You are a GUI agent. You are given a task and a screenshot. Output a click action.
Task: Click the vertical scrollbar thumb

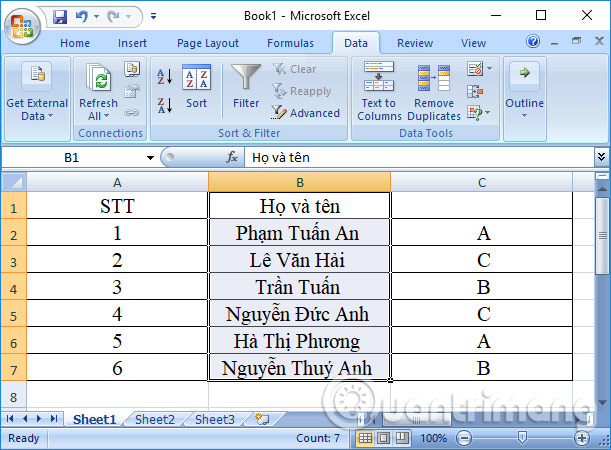click(x=602, y=235)
